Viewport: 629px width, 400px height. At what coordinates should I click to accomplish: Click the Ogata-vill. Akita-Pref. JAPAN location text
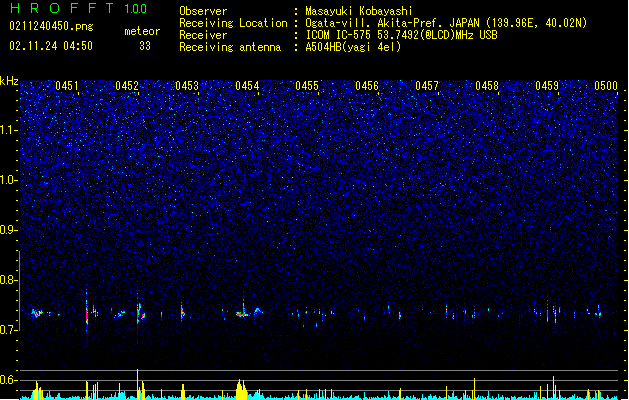pos(446,23)
